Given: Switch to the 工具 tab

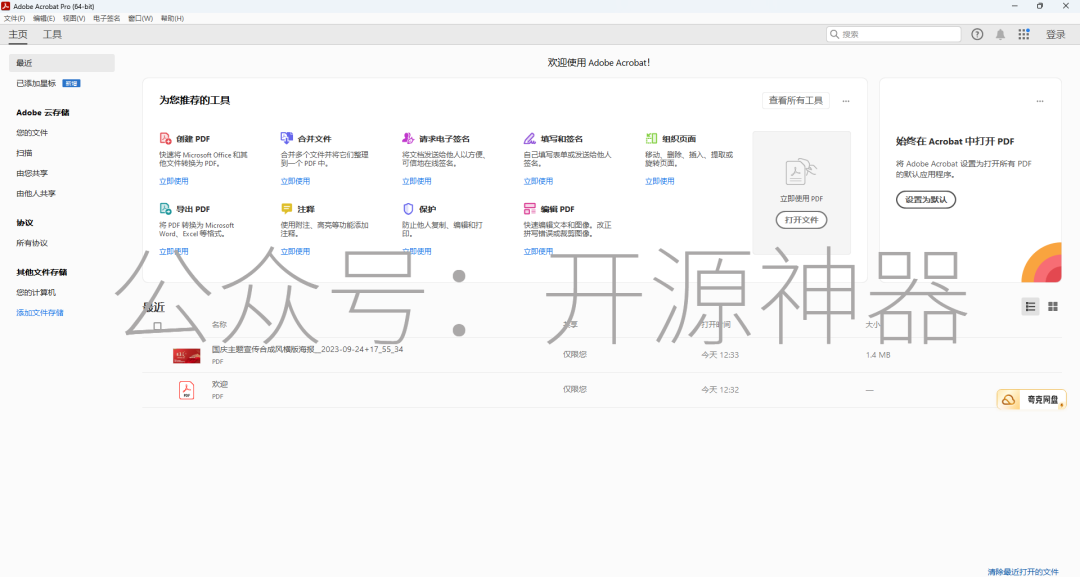Looking at the screenshot, I should point(52,34).
